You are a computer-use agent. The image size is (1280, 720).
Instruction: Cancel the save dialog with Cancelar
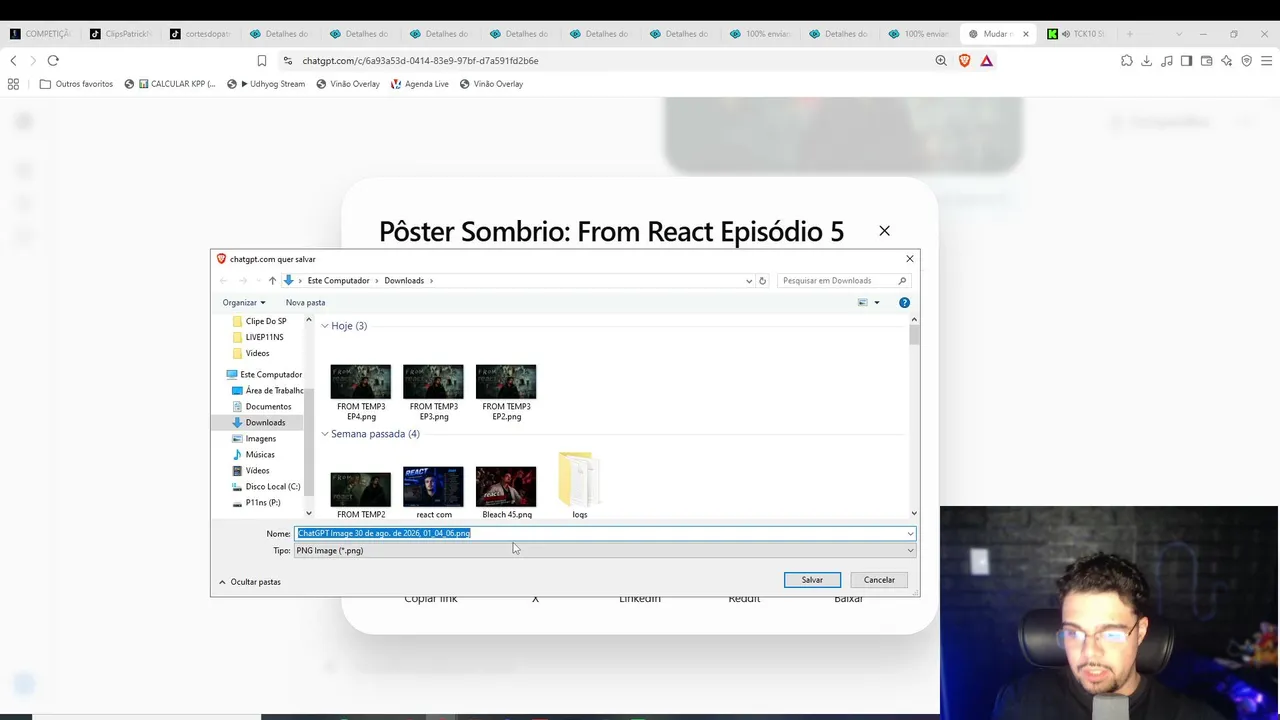click(x=879, y=580)
